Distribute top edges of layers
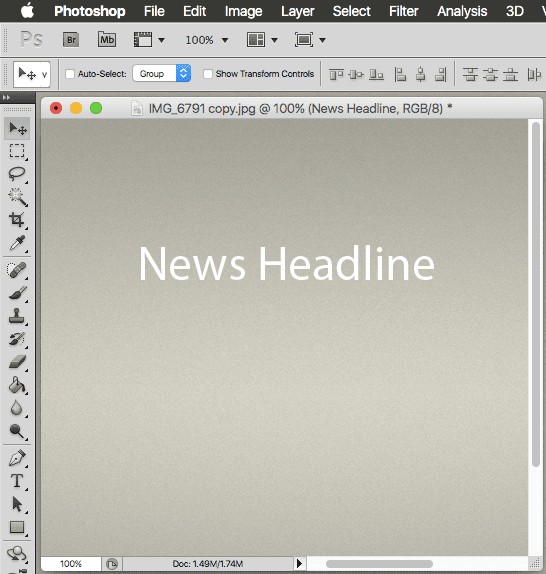 pyautogui.click(x=470, y=74)
